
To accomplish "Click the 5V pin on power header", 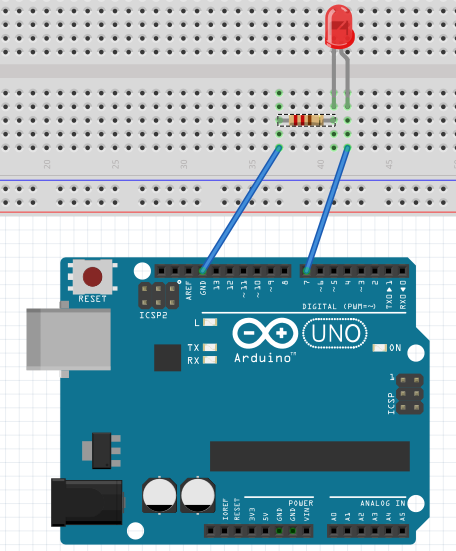I will (x=265, y=531).
